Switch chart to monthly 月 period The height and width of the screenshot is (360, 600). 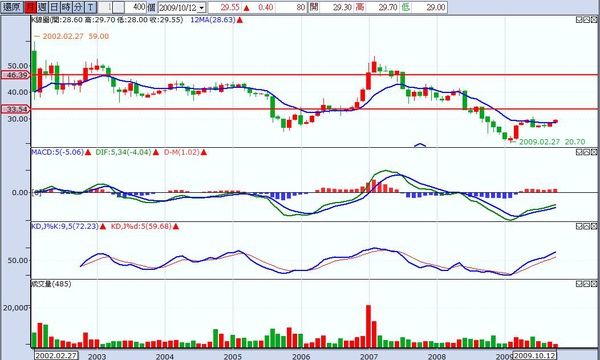[x=30, y=7]
